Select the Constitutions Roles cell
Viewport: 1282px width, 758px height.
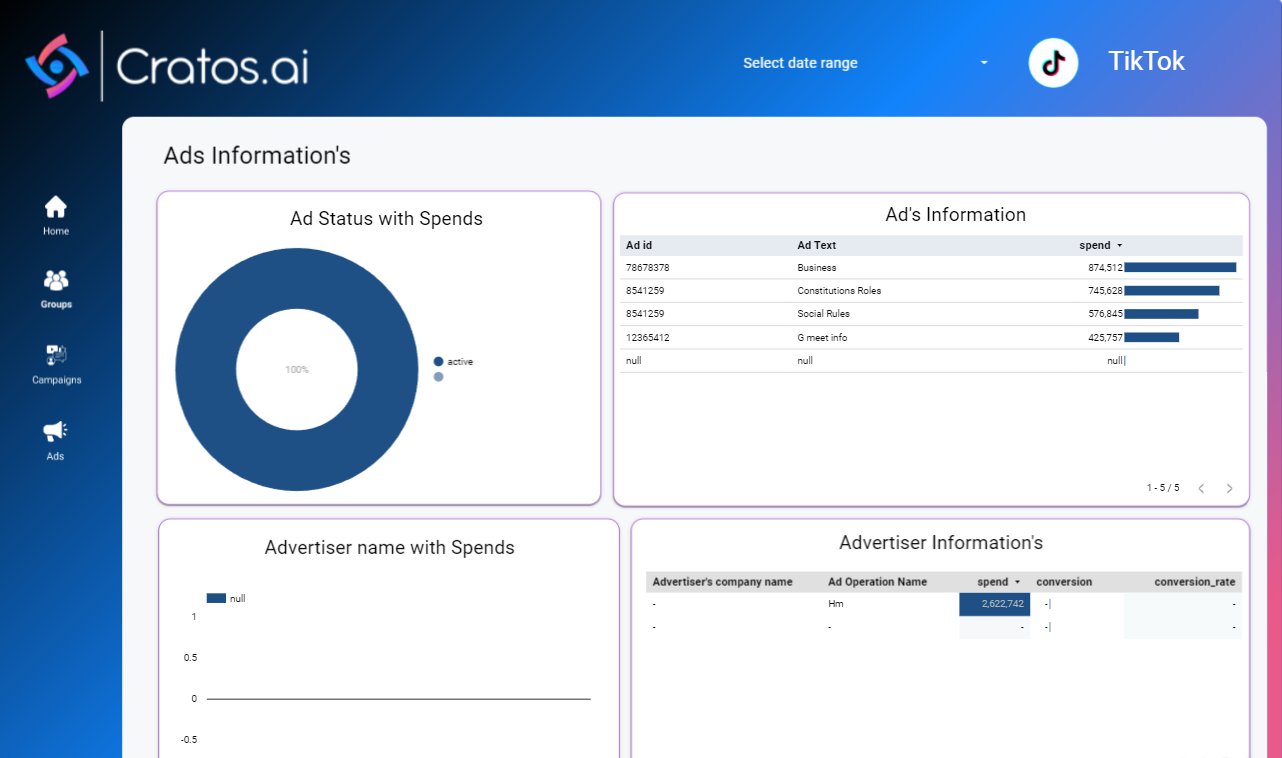839,291
